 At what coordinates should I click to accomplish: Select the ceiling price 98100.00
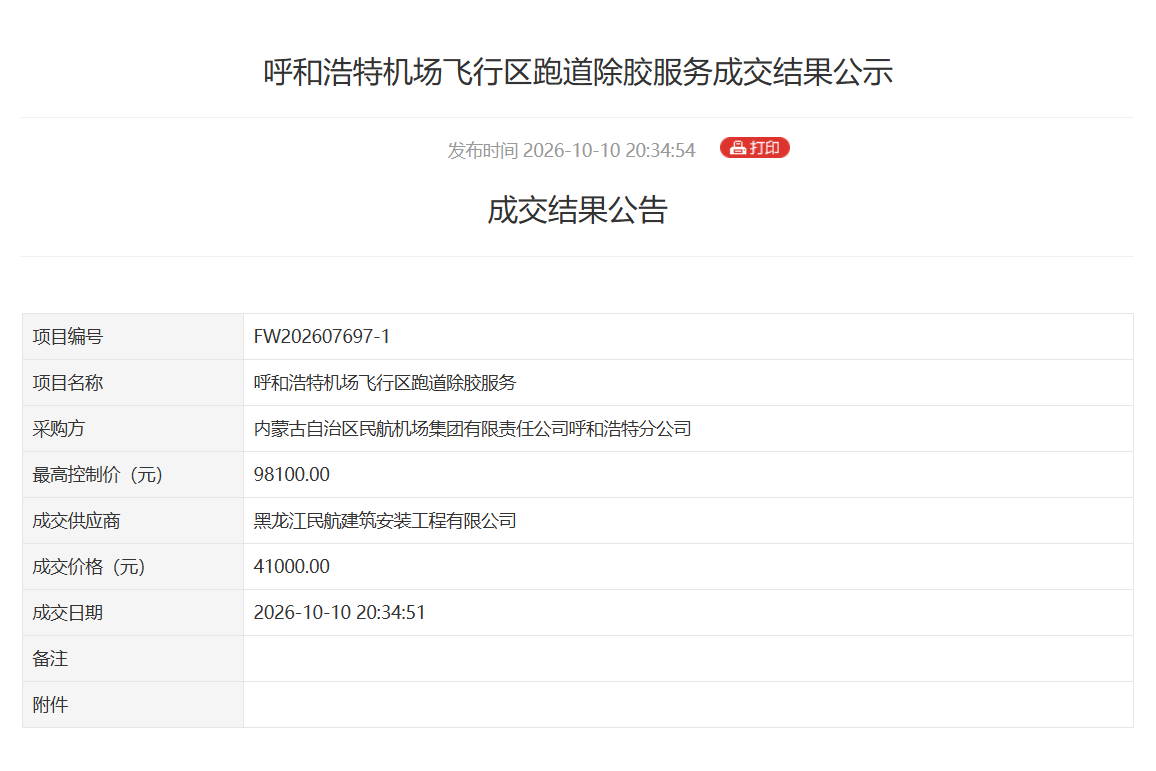292,475
